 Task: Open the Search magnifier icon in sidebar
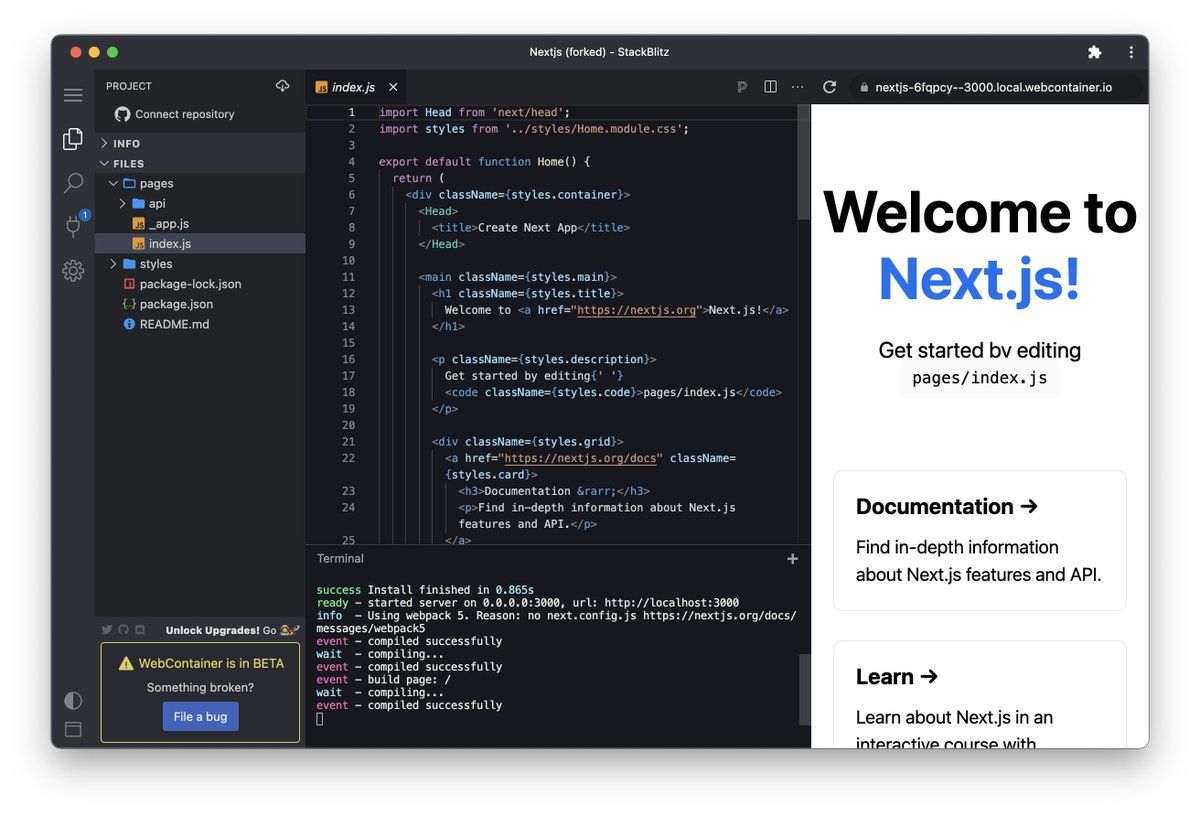[73, 183]
